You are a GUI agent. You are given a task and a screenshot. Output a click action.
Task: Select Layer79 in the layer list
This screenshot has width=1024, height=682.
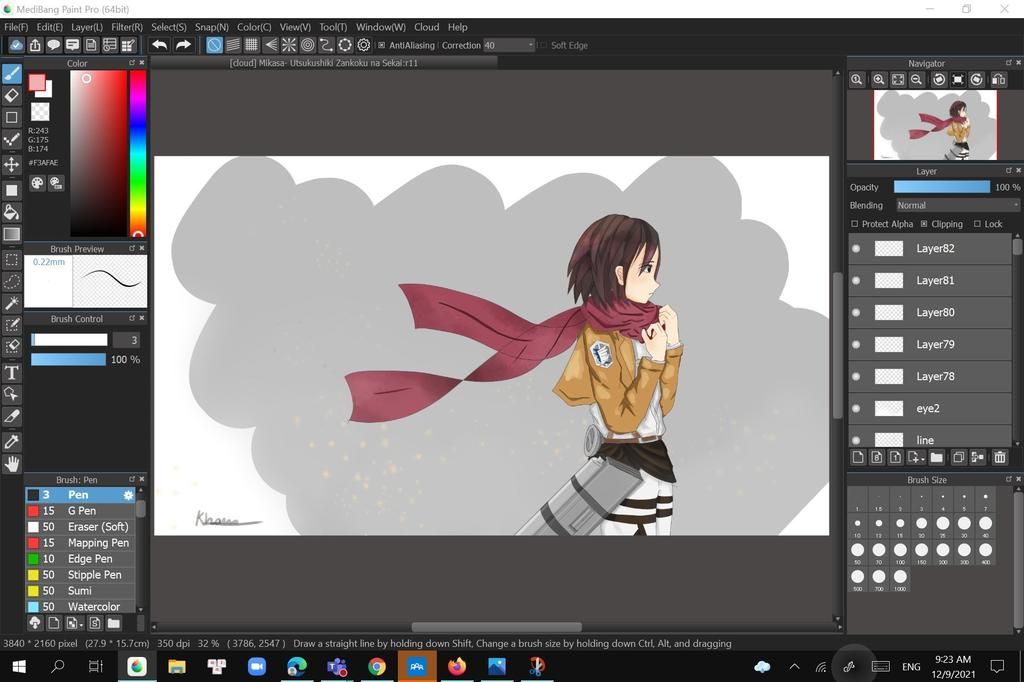[x=930, y=344]
